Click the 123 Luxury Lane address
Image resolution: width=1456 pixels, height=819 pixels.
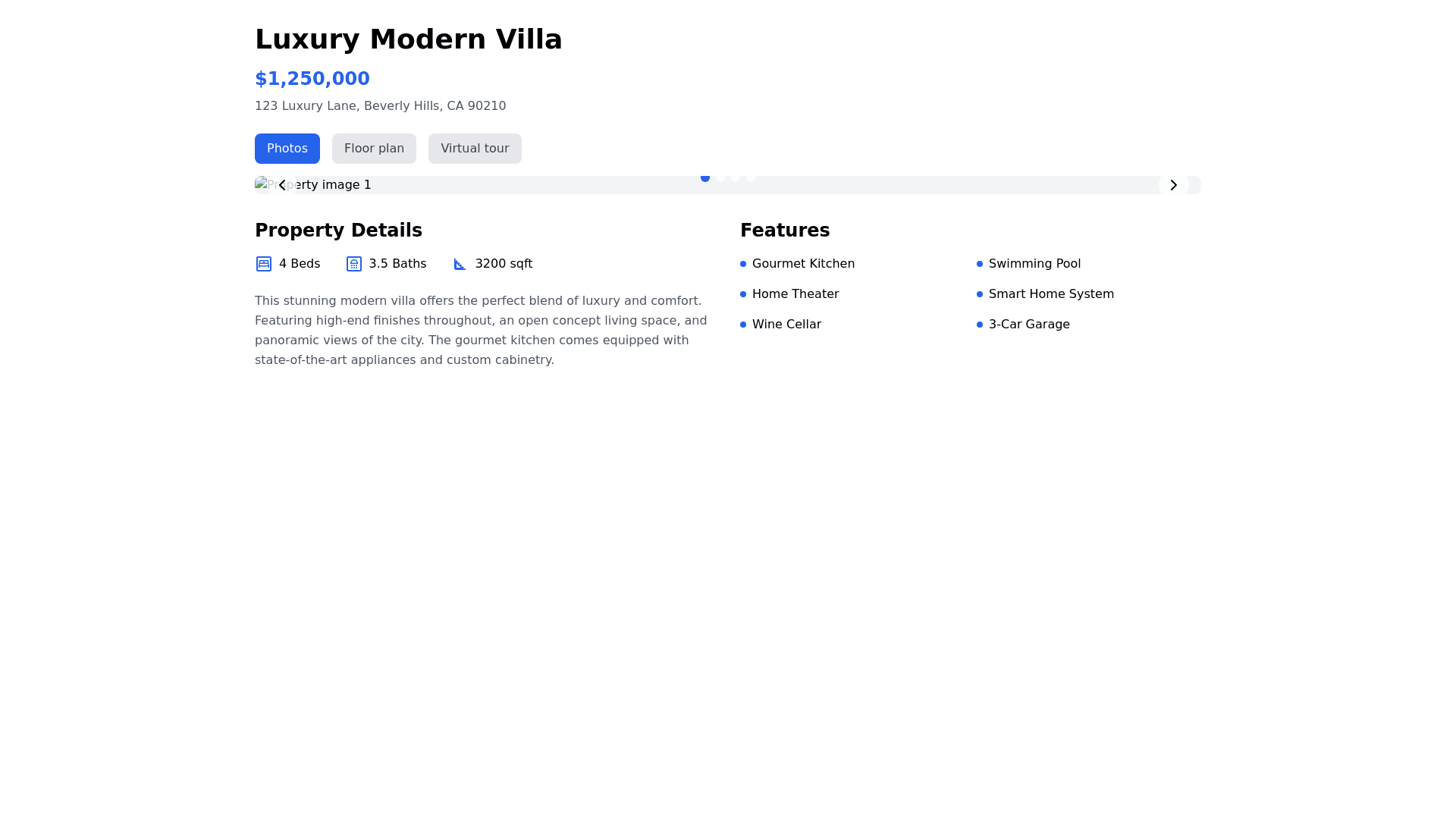pos(380,106)
